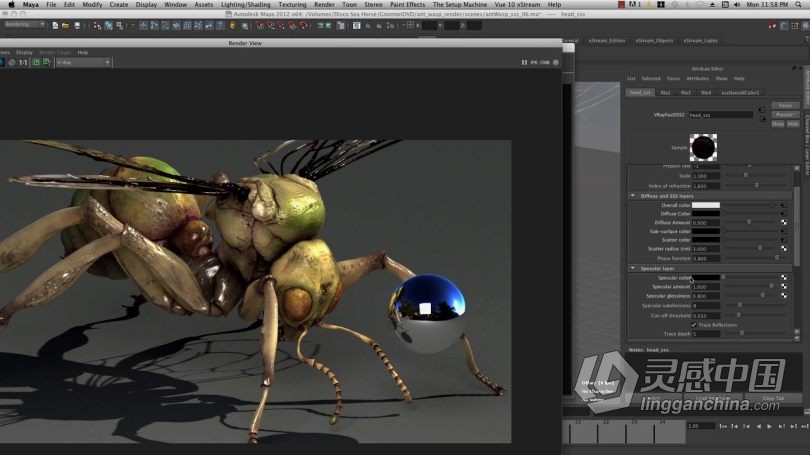The image size is (810, 455).
Task: Open the Rendering menu set dropdown
Action: [x=24, y=25]
